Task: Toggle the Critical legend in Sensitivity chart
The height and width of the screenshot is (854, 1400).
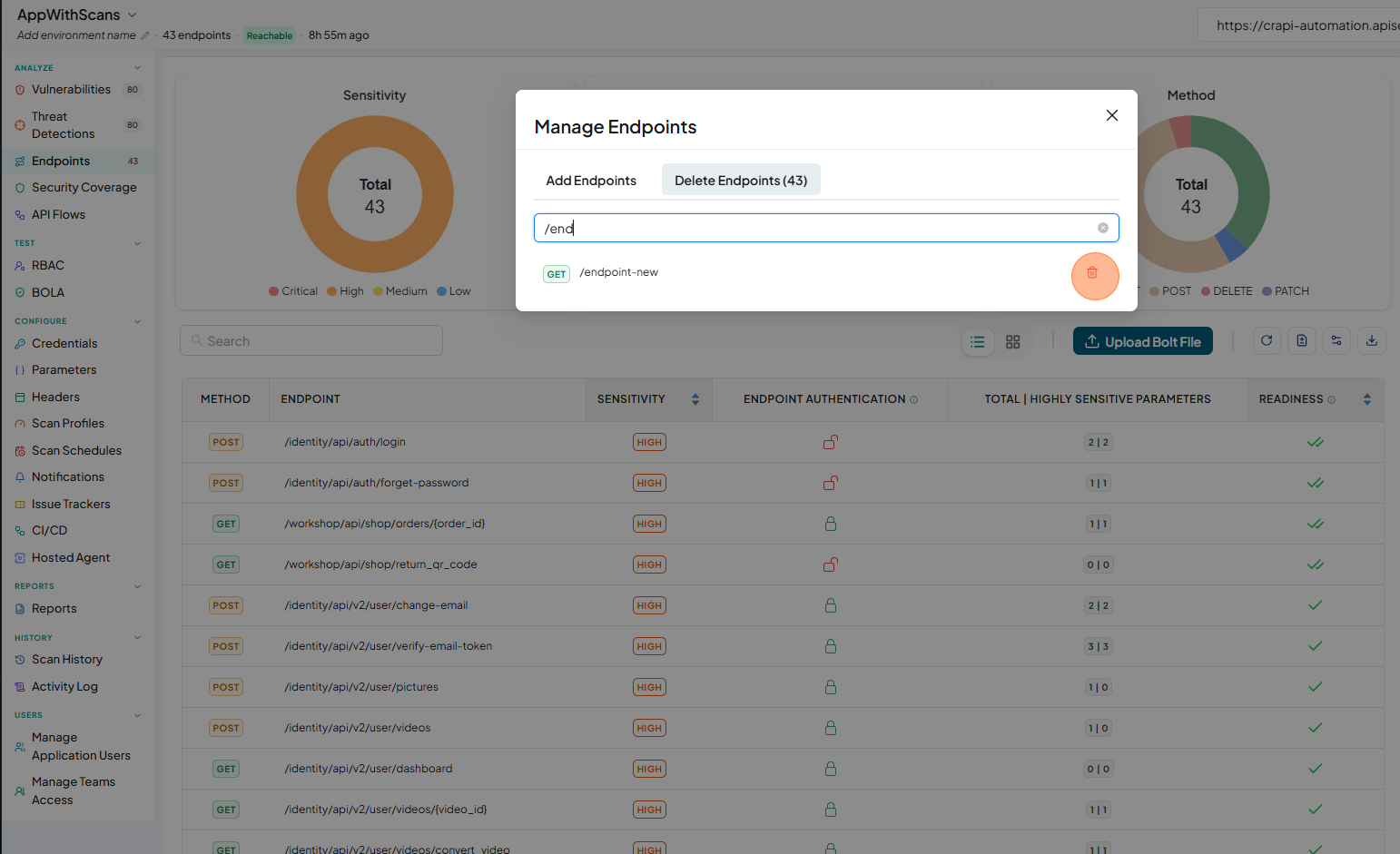Action: (293, 291)
